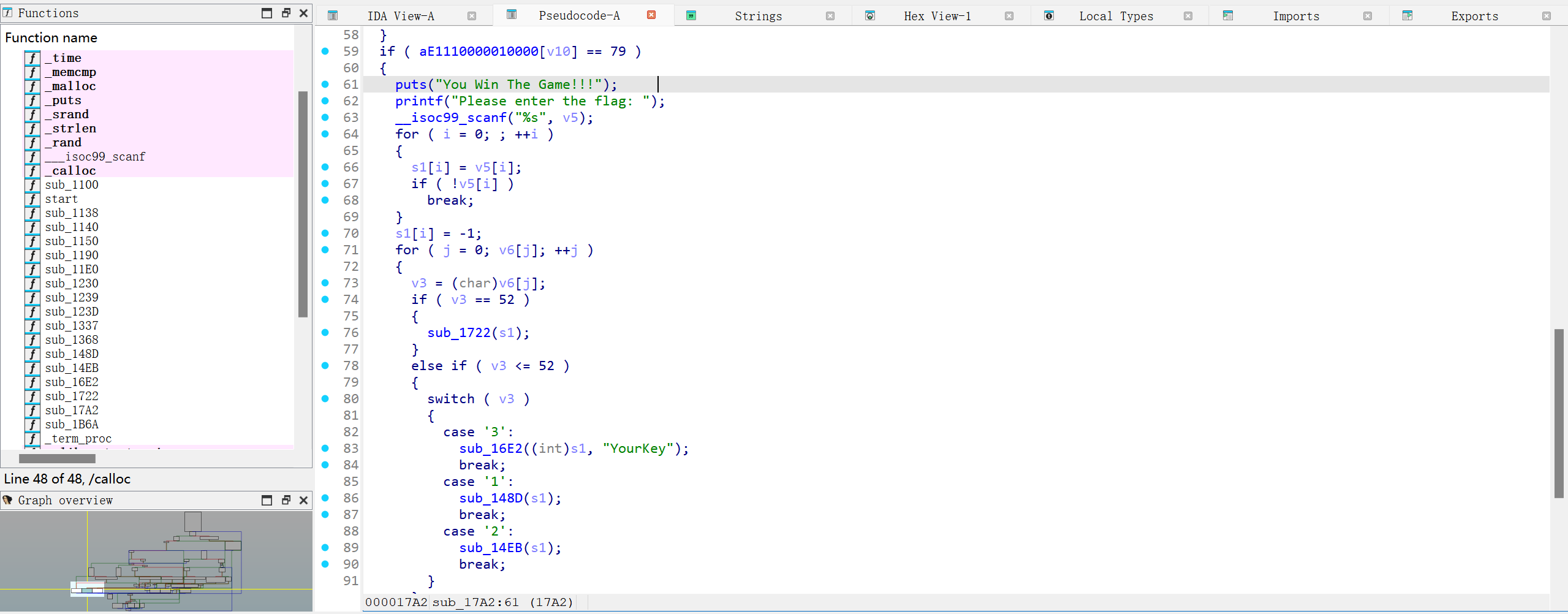Close the Pseudocode-A tab
Screen dimensions: 1568x614
(x=651, y=15)
